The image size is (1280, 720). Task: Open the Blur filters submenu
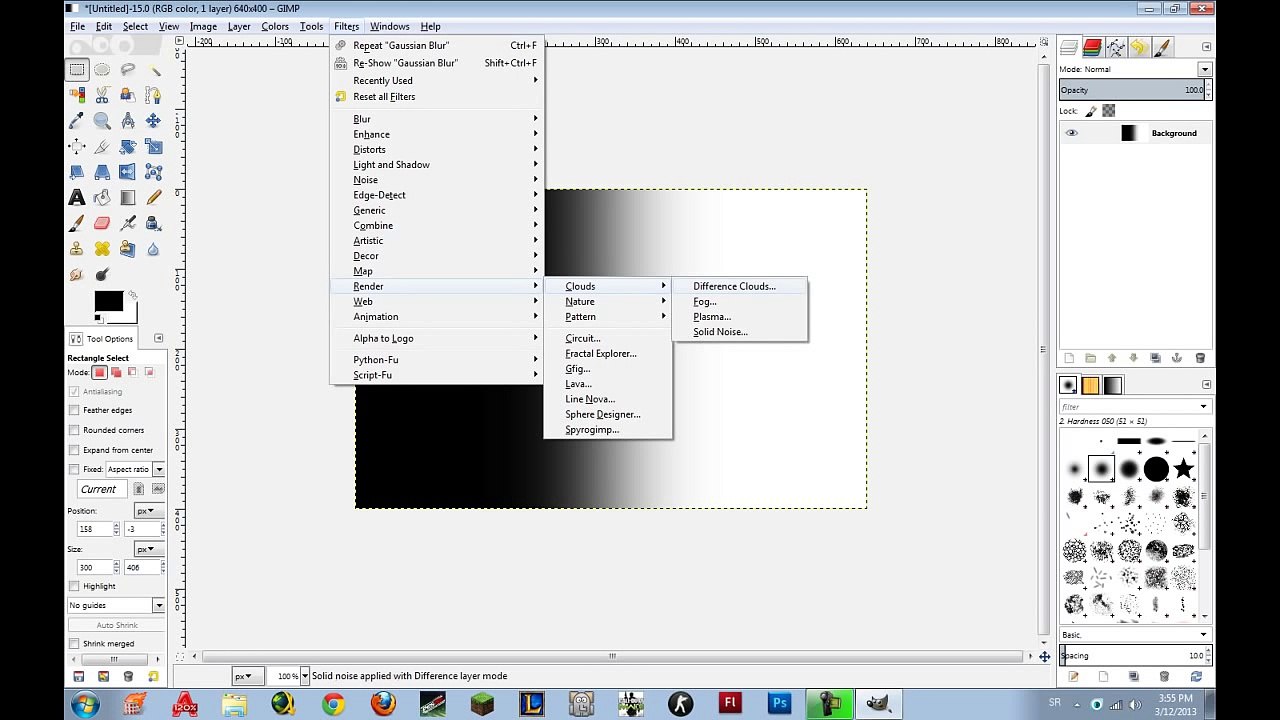pyautogui.click(x=437, y=119)
